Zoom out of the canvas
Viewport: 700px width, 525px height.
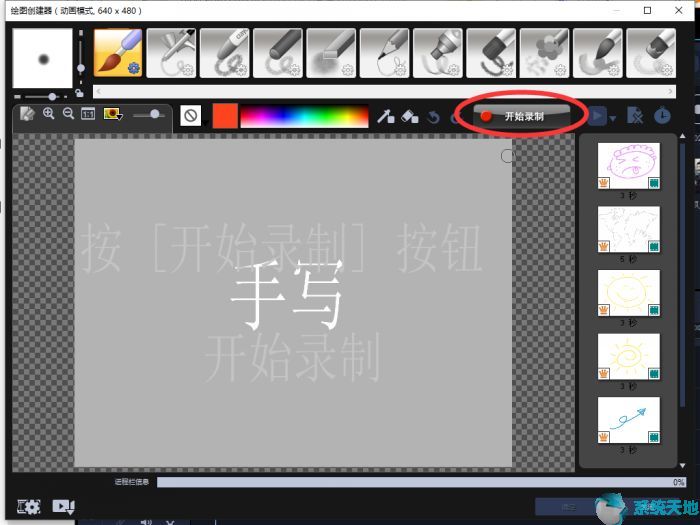(x=68, y=113)
